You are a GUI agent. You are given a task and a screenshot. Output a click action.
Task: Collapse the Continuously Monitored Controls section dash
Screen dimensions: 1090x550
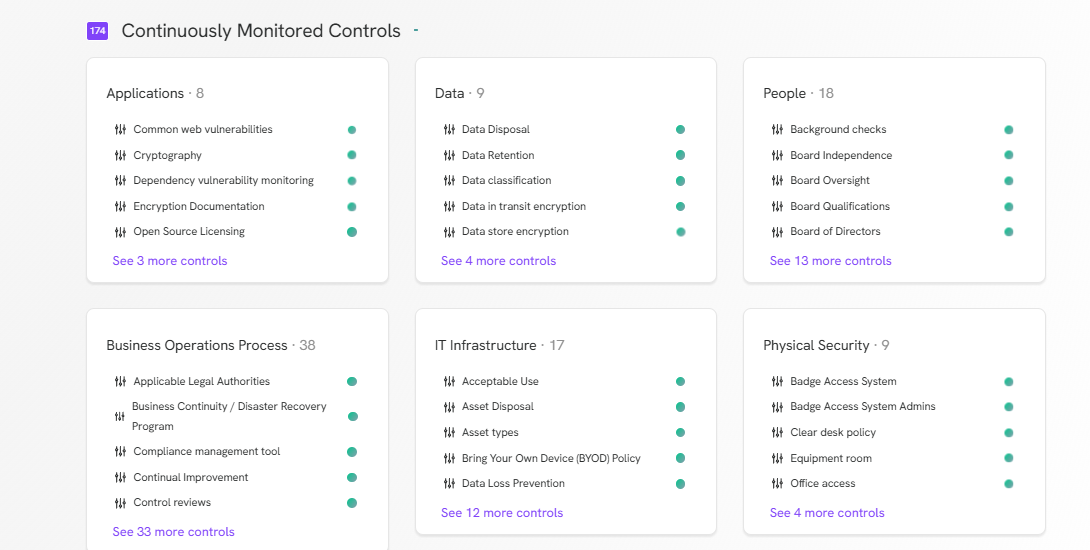coord(416,30)
